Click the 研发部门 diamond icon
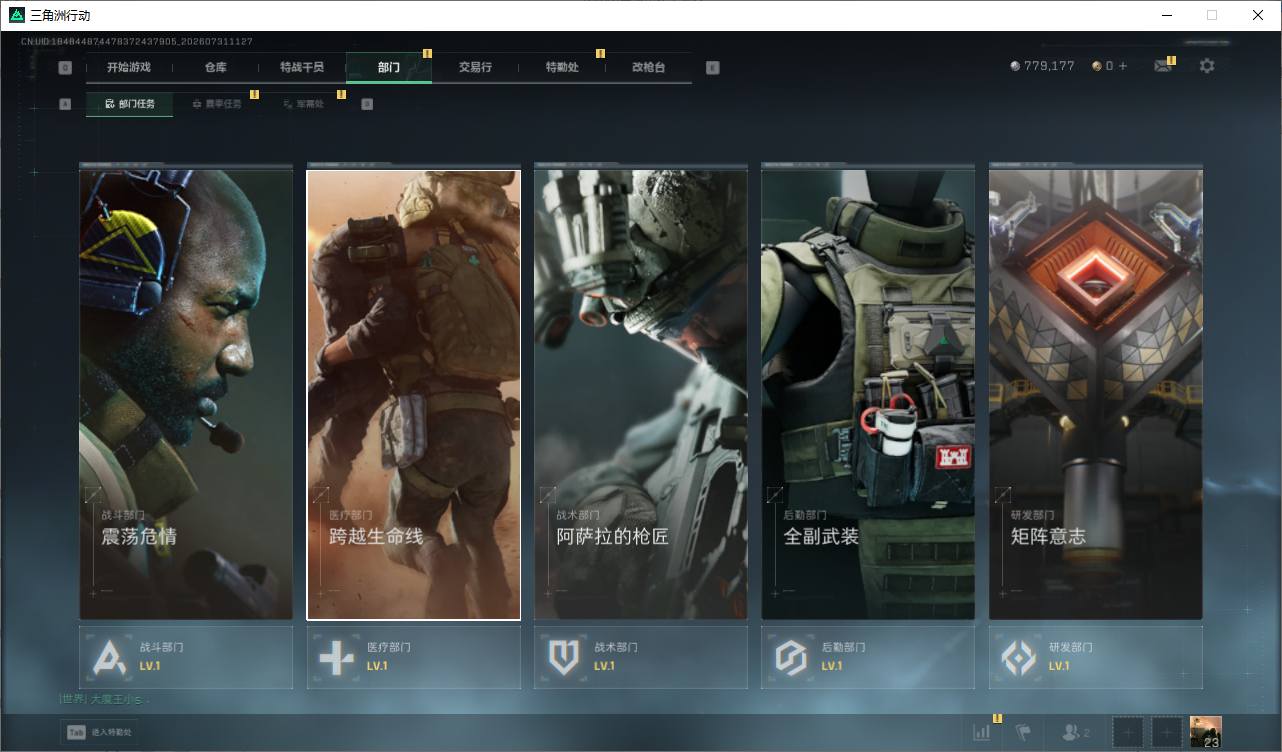 pos(1019,658)
